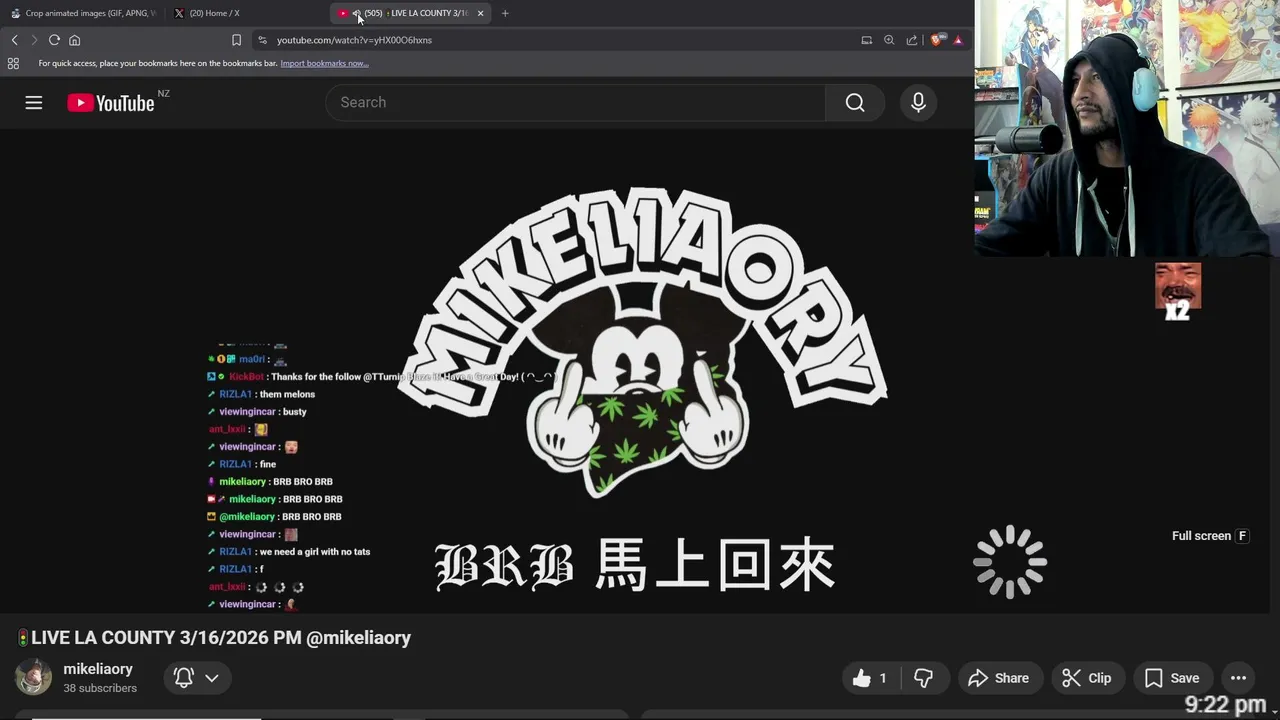Image resolution: width=1280 pixels, height=720 pixels.
Task: Open the notification bell dropdown
Action: point(196,678)
